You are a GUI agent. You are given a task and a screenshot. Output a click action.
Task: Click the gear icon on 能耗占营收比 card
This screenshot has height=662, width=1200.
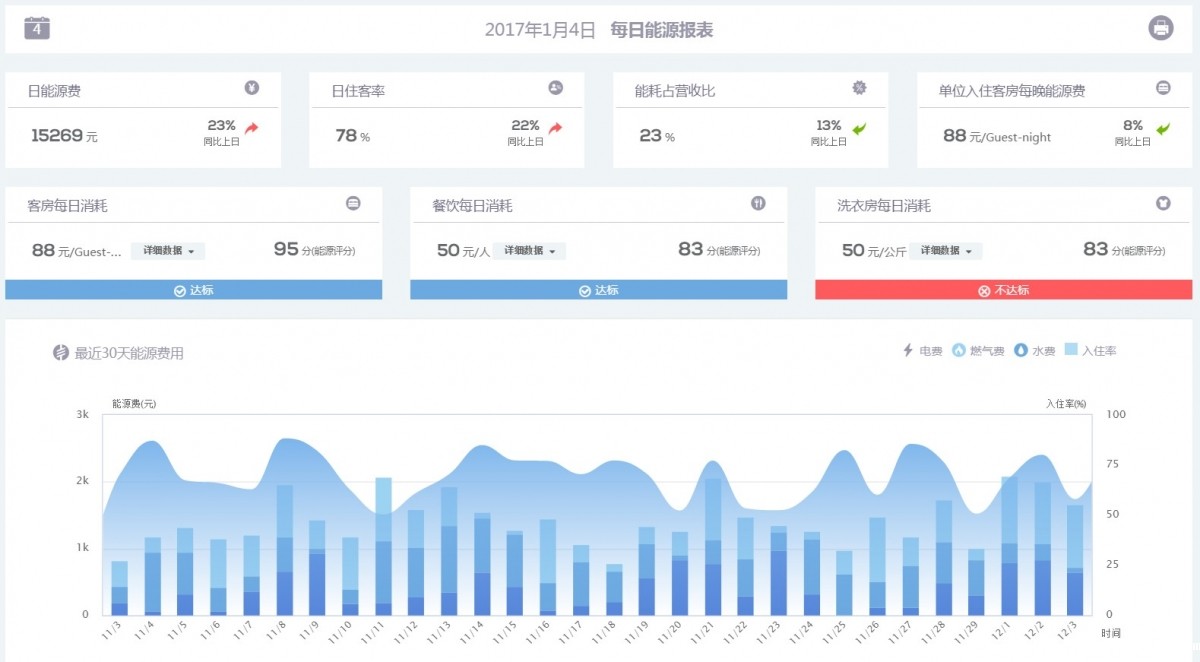pos(859,88)
